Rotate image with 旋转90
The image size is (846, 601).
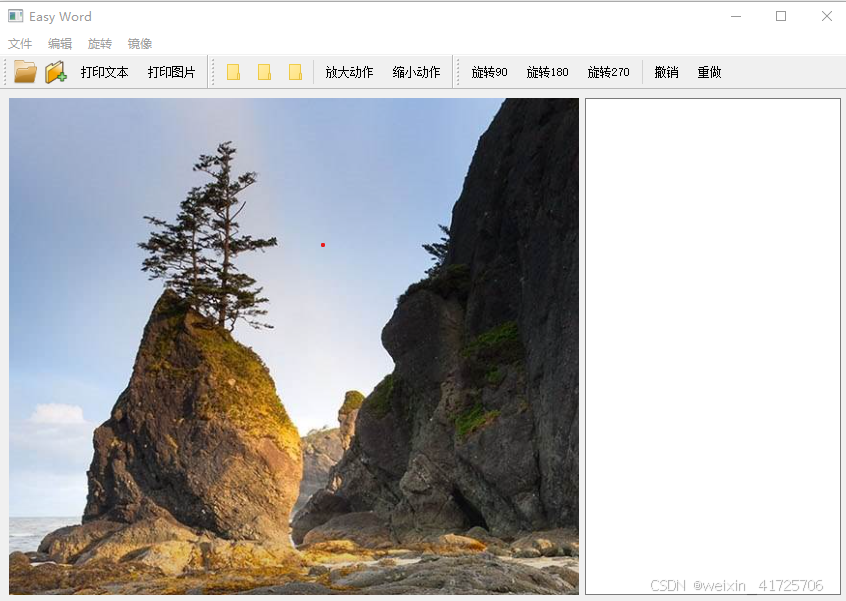(x=489, y=72)
